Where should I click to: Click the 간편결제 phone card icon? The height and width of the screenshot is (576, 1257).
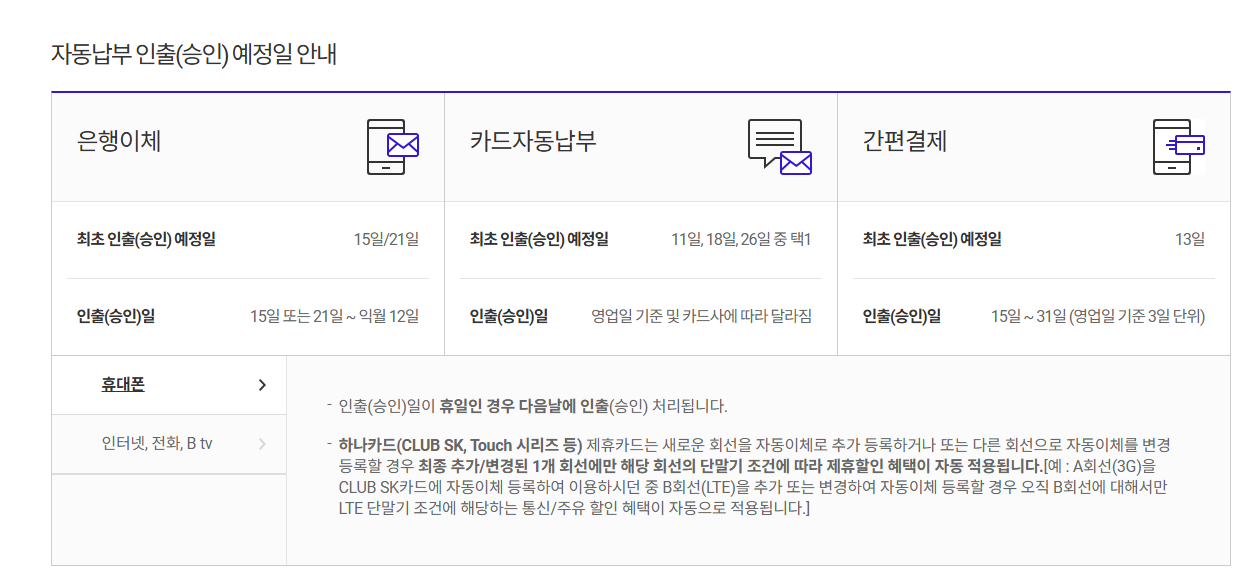click(1178, 146)
